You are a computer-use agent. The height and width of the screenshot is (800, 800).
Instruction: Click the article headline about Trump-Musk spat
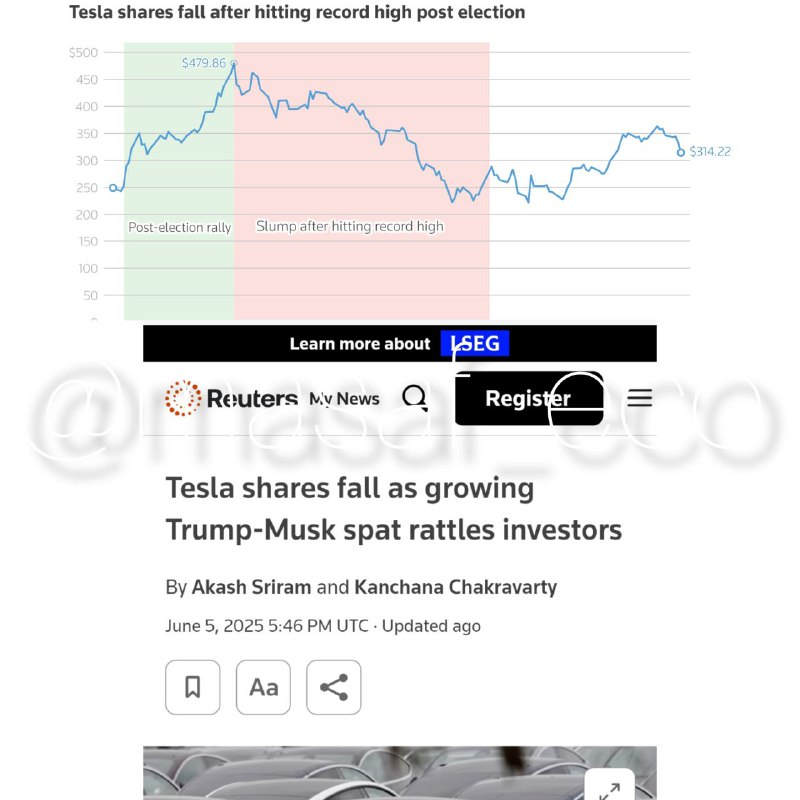(393, 509)
